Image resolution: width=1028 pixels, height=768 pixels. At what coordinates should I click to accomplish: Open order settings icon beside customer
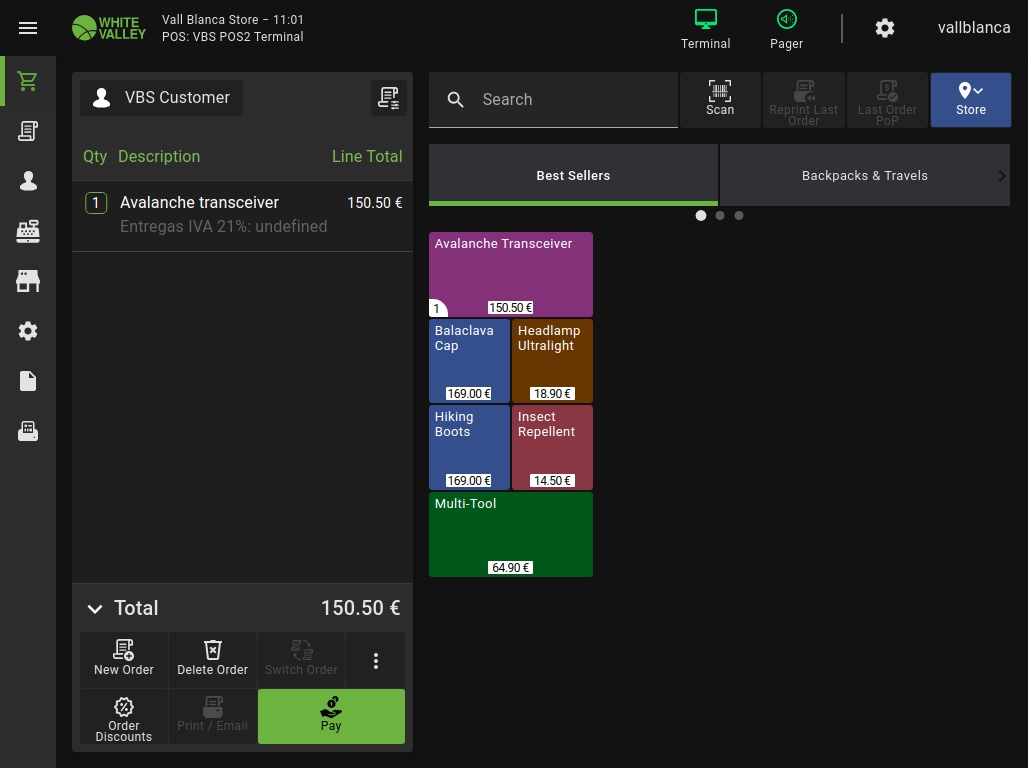[388, 98]
